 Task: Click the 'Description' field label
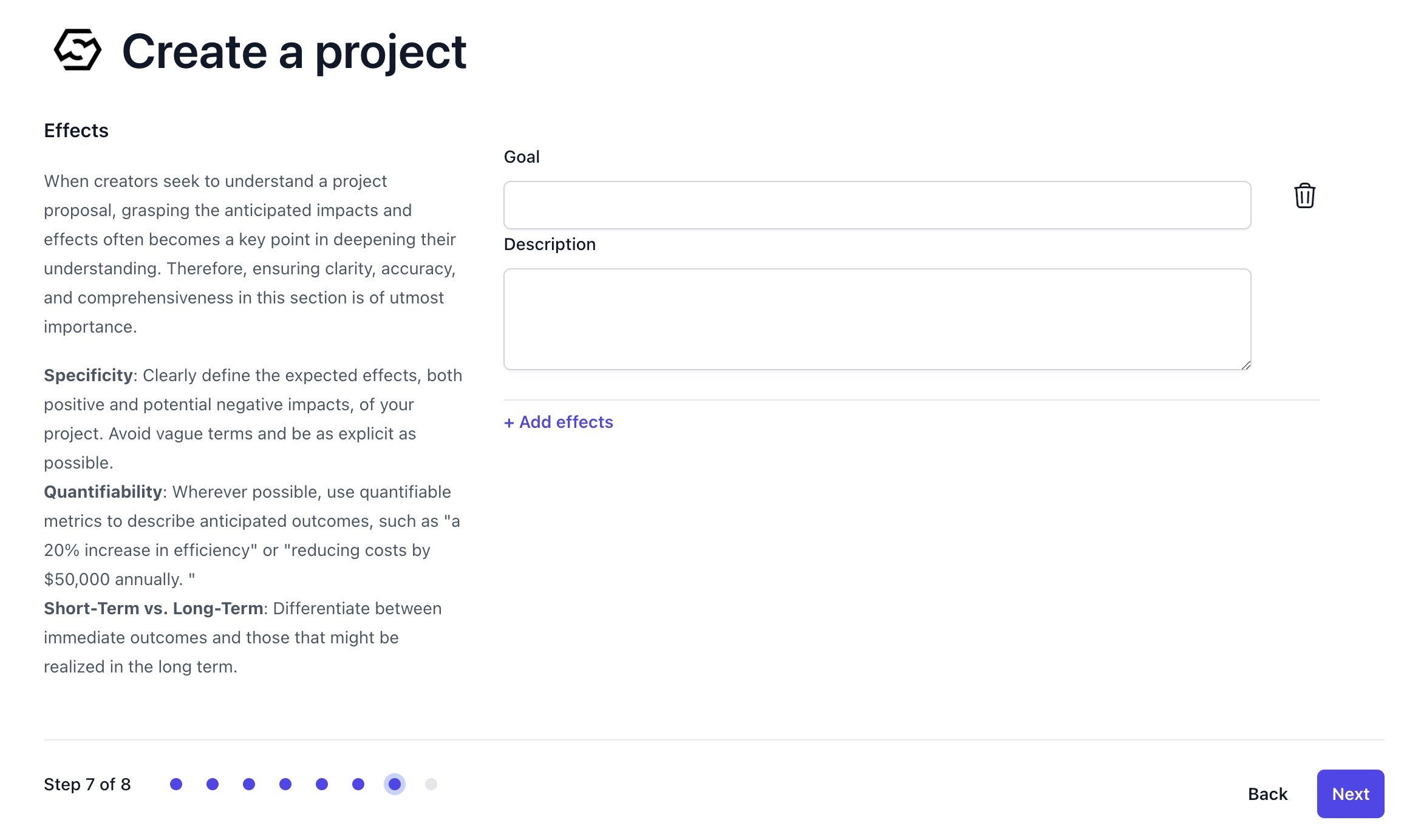coord(550,245)
